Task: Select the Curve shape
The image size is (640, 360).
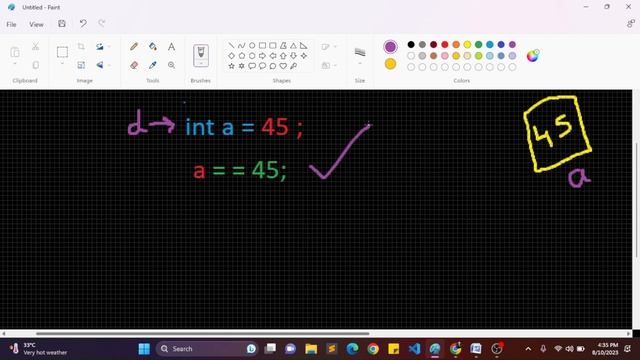Action: coord(242,45)
